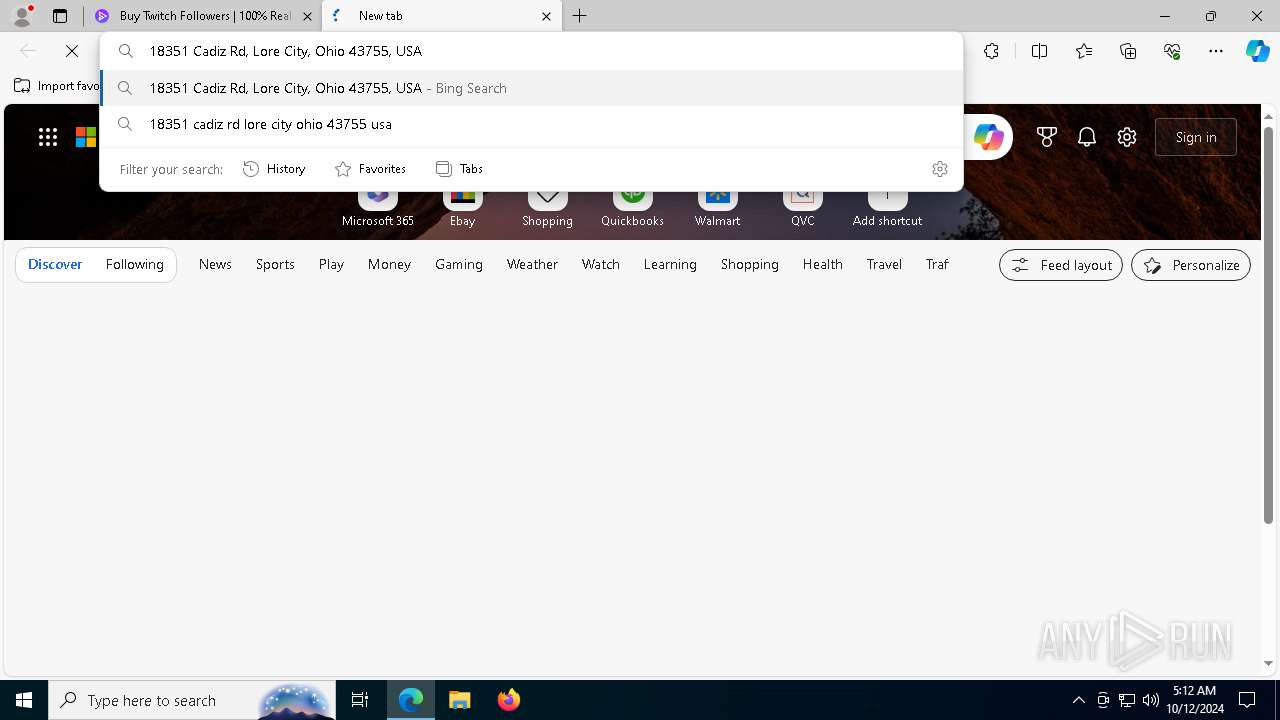
Task: Open the Copilot sidebar icon
Action: pos(1257,51)
